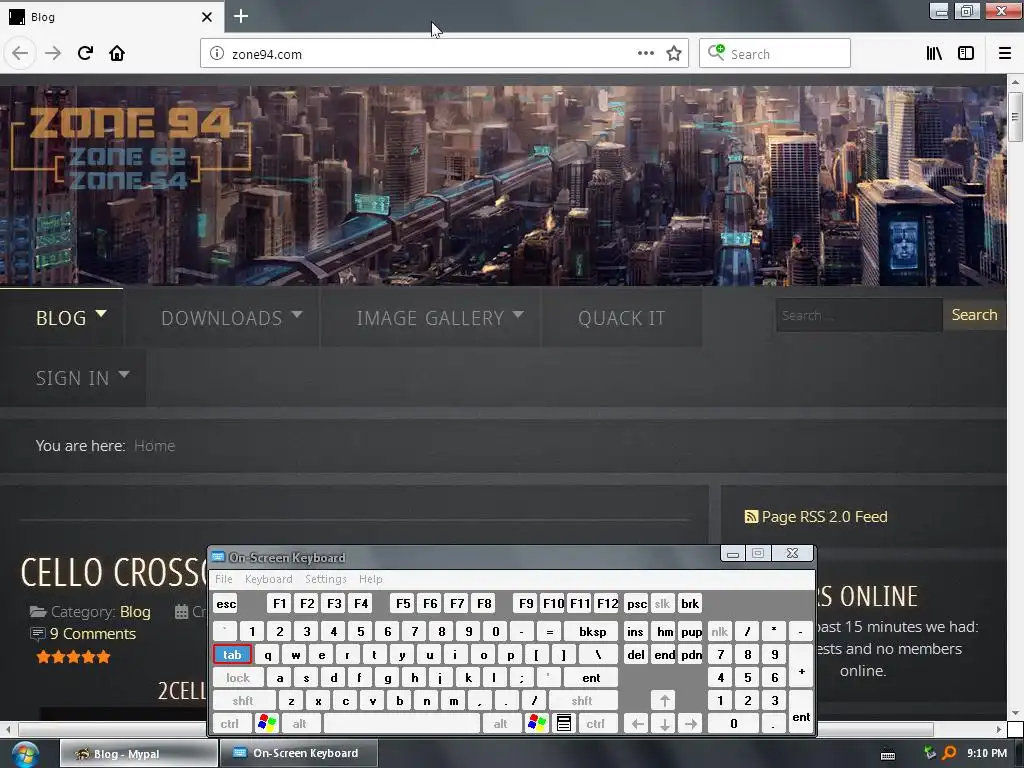Viewport: 1024px width, 768px height.
Task: Close the Blog tab
Action: click(x=206, y=17)
